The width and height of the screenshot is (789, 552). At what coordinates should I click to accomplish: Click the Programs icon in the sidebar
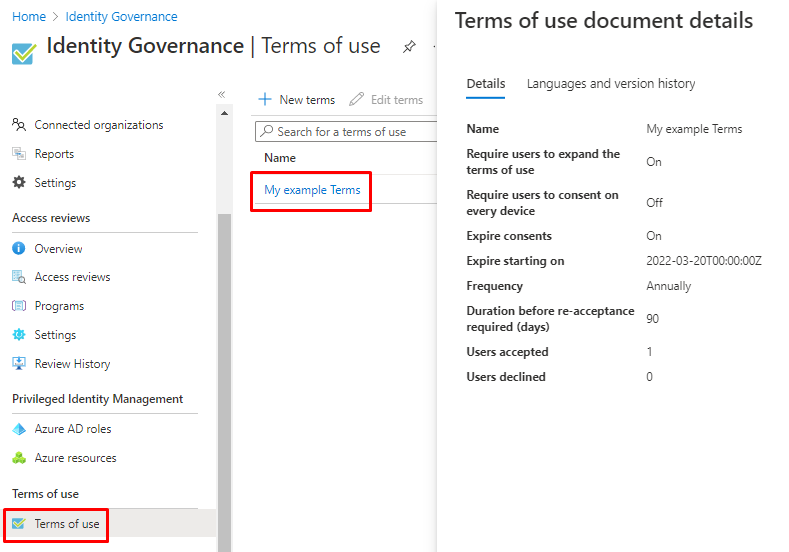coord(19,306)
